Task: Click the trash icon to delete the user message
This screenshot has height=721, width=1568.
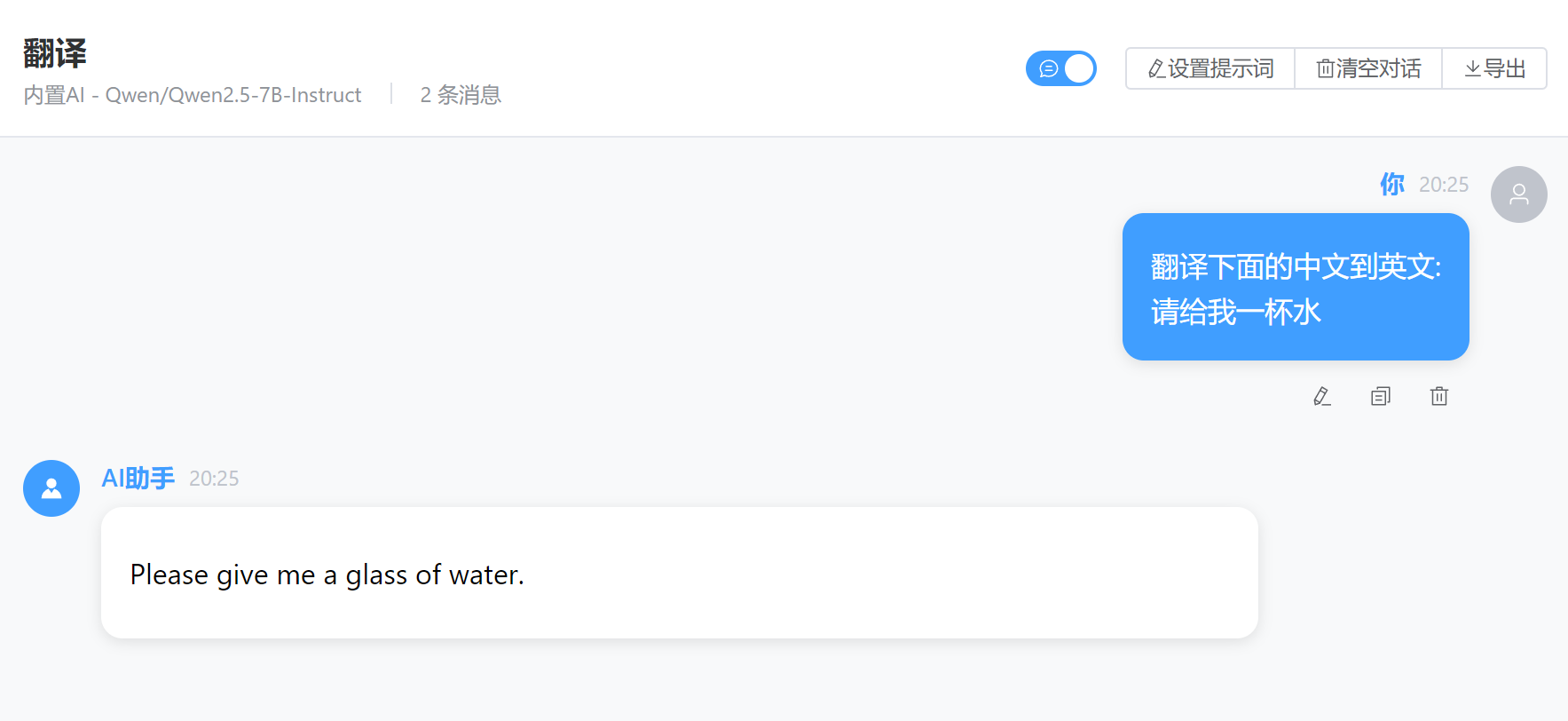Action: (x=1439, y=396)
